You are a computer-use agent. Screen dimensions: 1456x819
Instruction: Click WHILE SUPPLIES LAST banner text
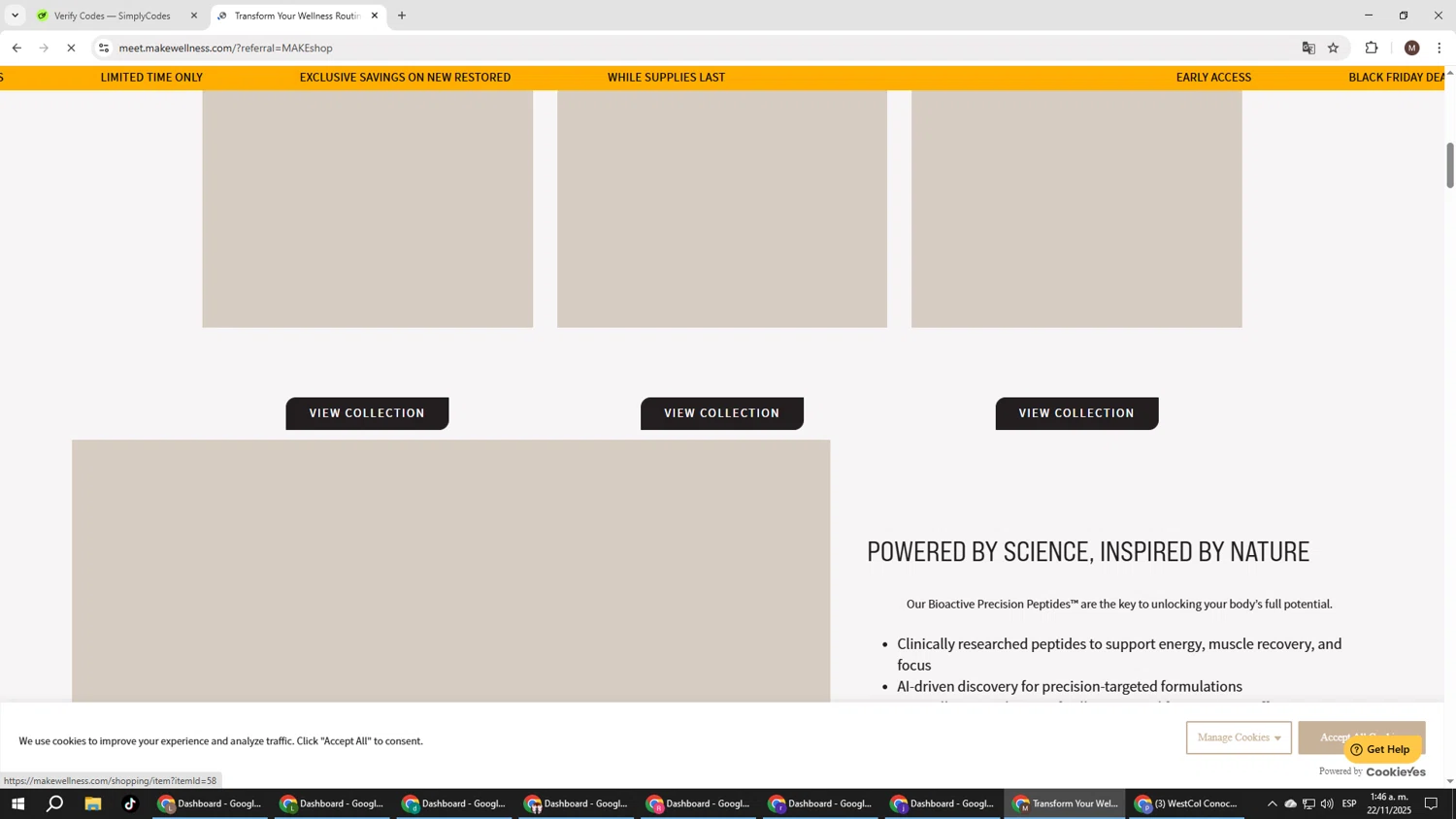(666, 78)
